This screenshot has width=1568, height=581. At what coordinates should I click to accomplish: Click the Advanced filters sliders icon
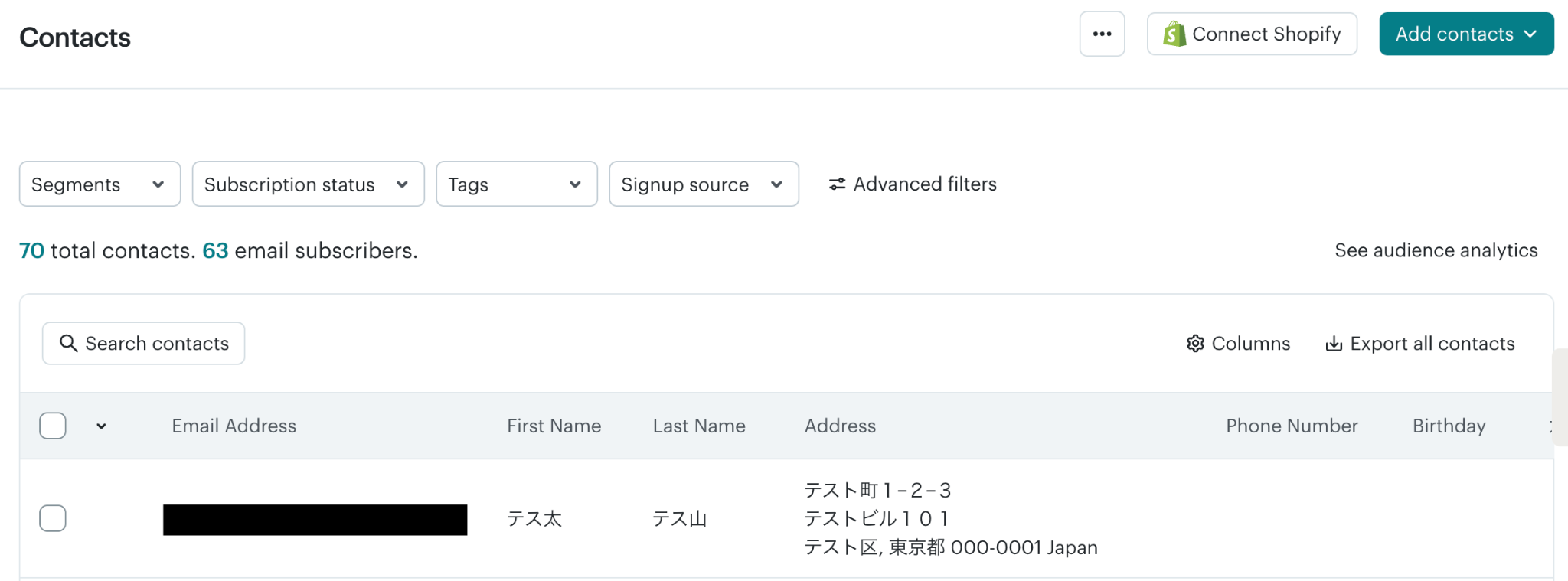837,184
